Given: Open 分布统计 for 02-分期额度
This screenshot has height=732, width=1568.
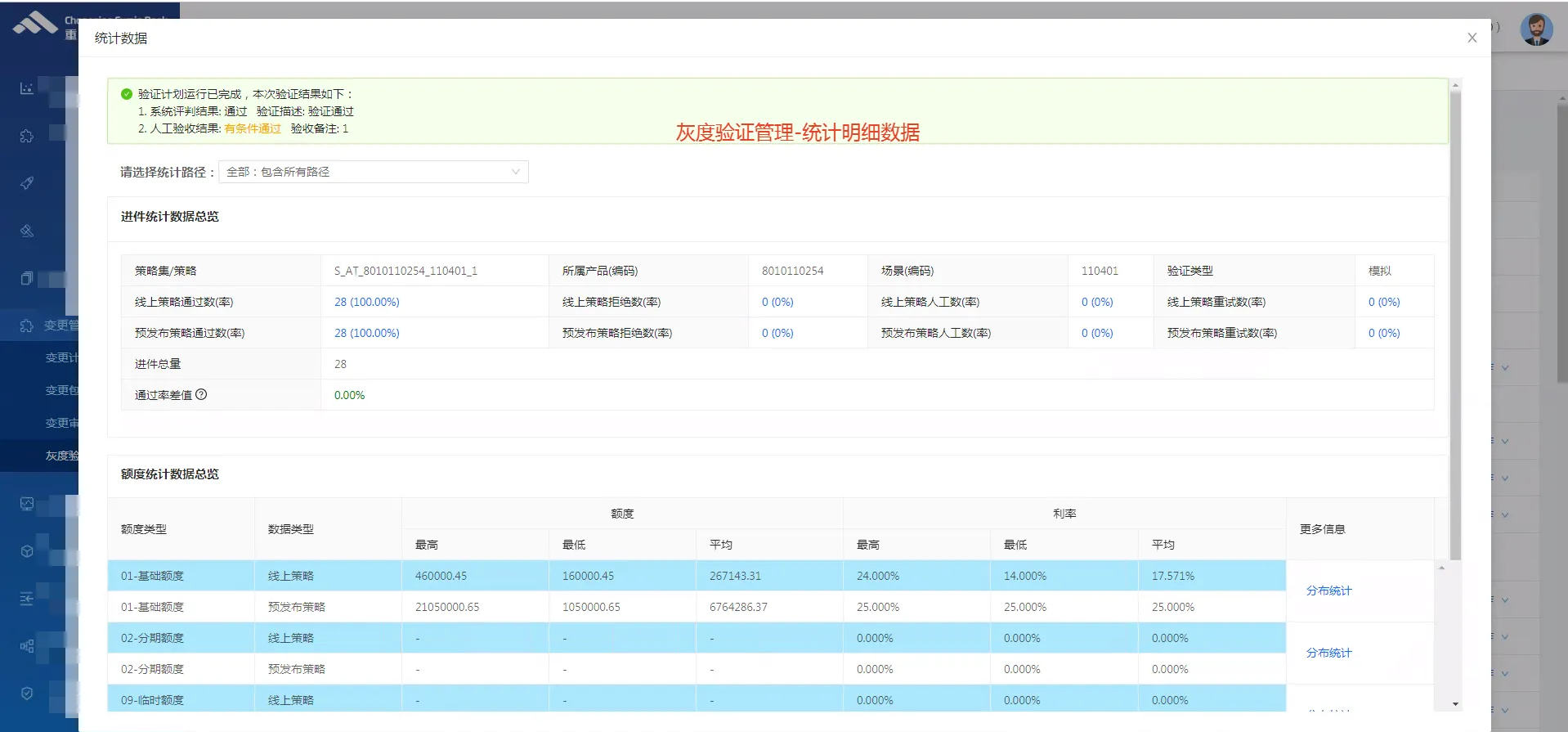Looking at the screenshot, I should pyautogui.click(x=1328, y=653).
